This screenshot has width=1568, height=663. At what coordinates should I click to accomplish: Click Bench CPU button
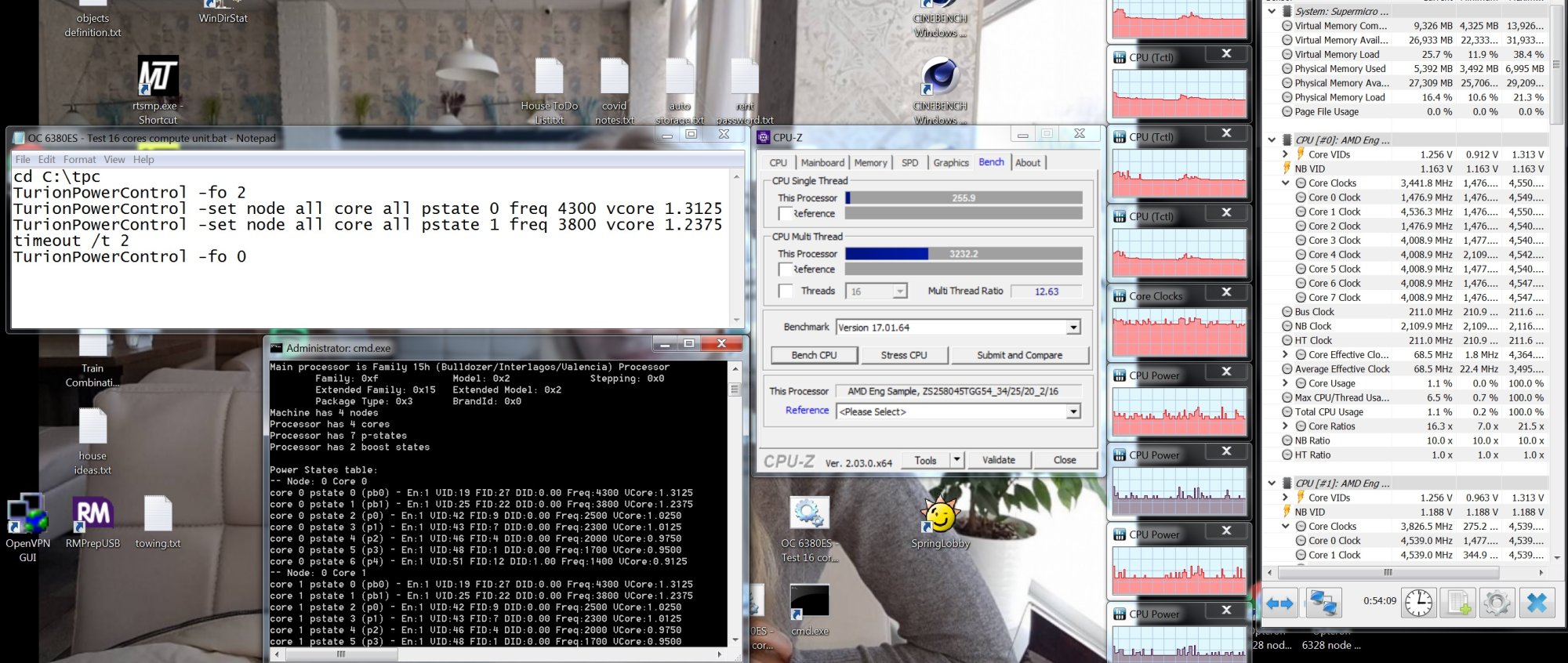[x=814, y=355]
